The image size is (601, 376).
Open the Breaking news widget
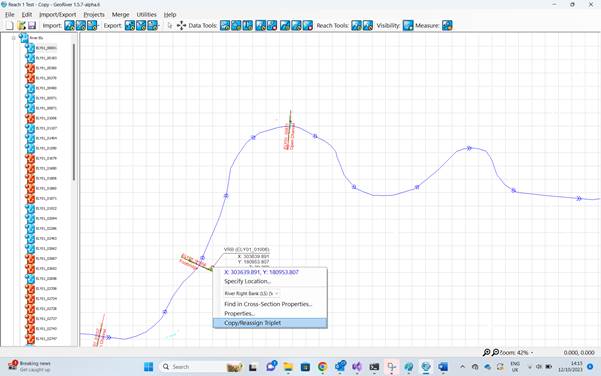click(30, 366)
